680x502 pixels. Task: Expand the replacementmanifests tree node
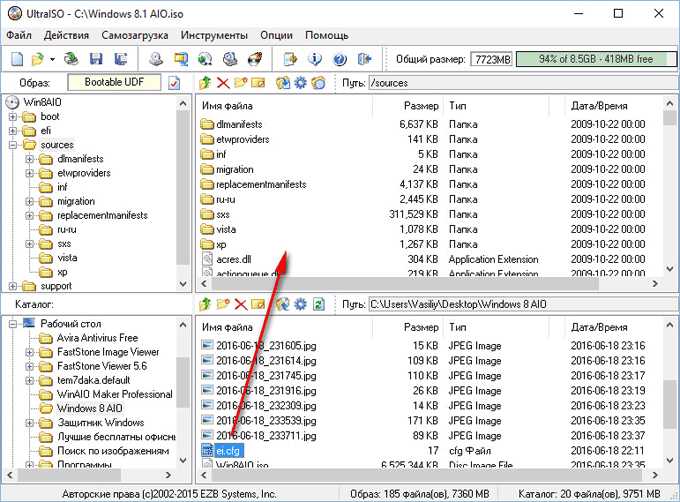pos(29,215)
